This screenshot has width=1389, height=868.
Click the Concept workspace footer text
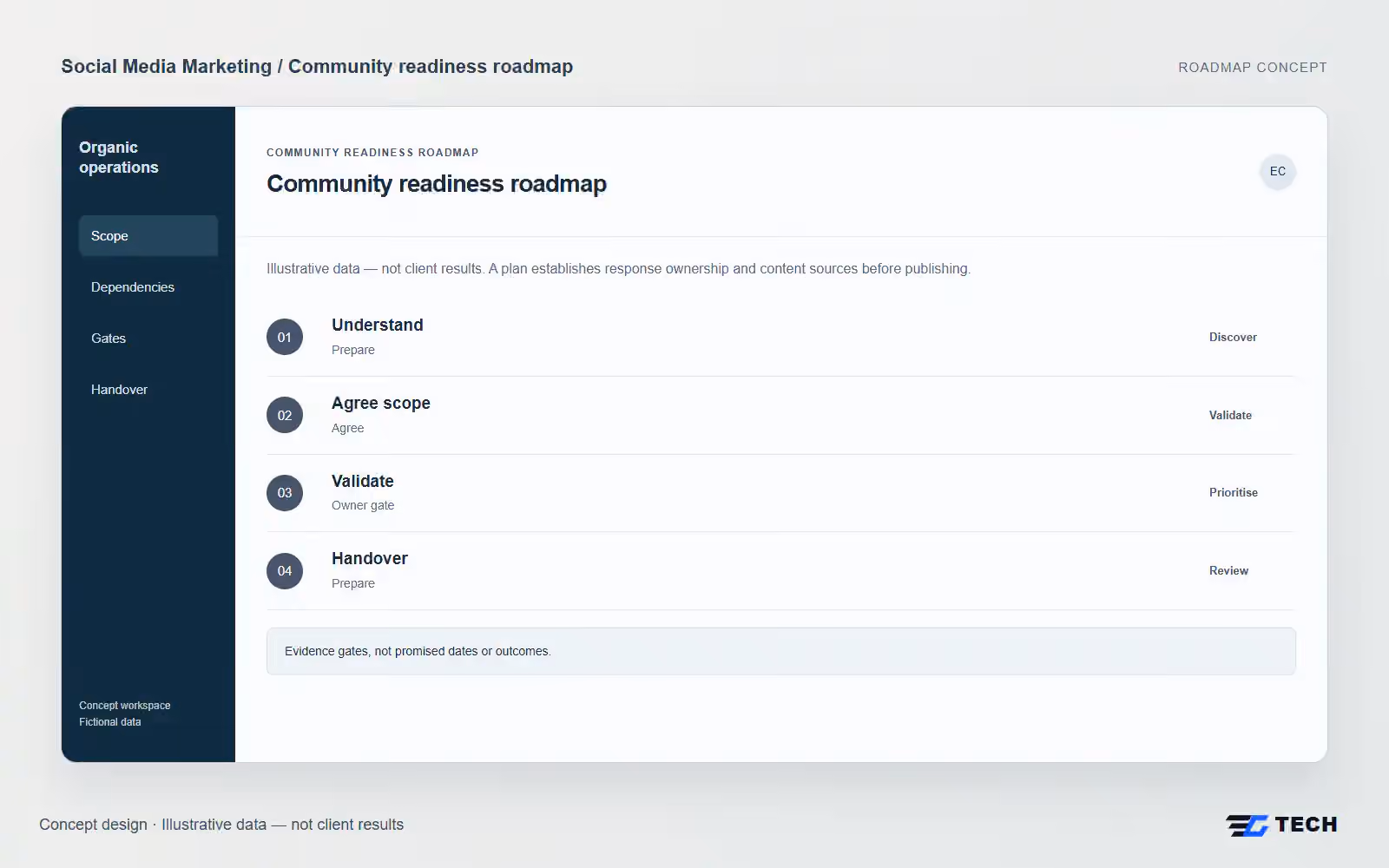[x=125, y=706]
